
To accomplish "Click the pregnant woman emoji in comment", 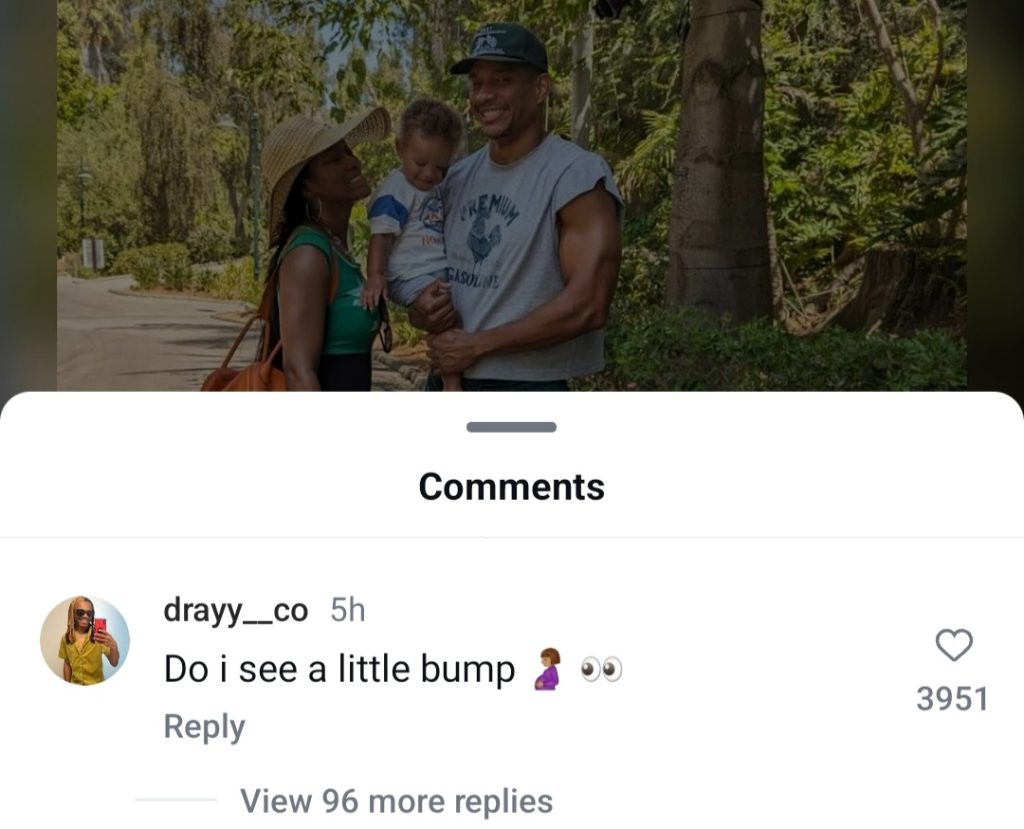I will [x=547, y=669].
